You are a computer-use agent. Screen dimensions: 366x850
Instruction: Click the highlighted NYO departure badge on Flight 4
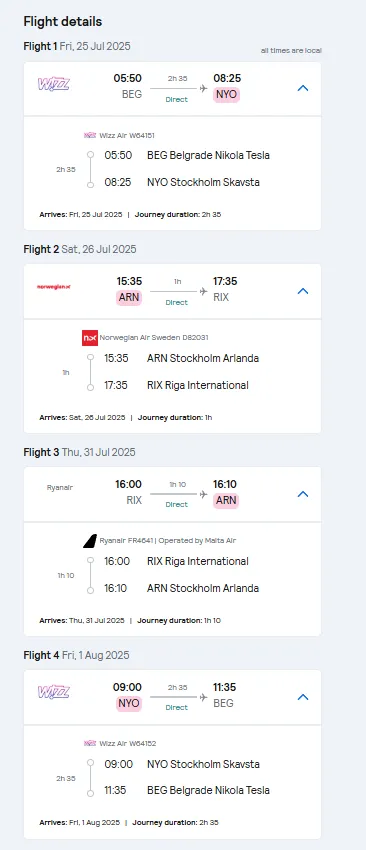point(129,704)
